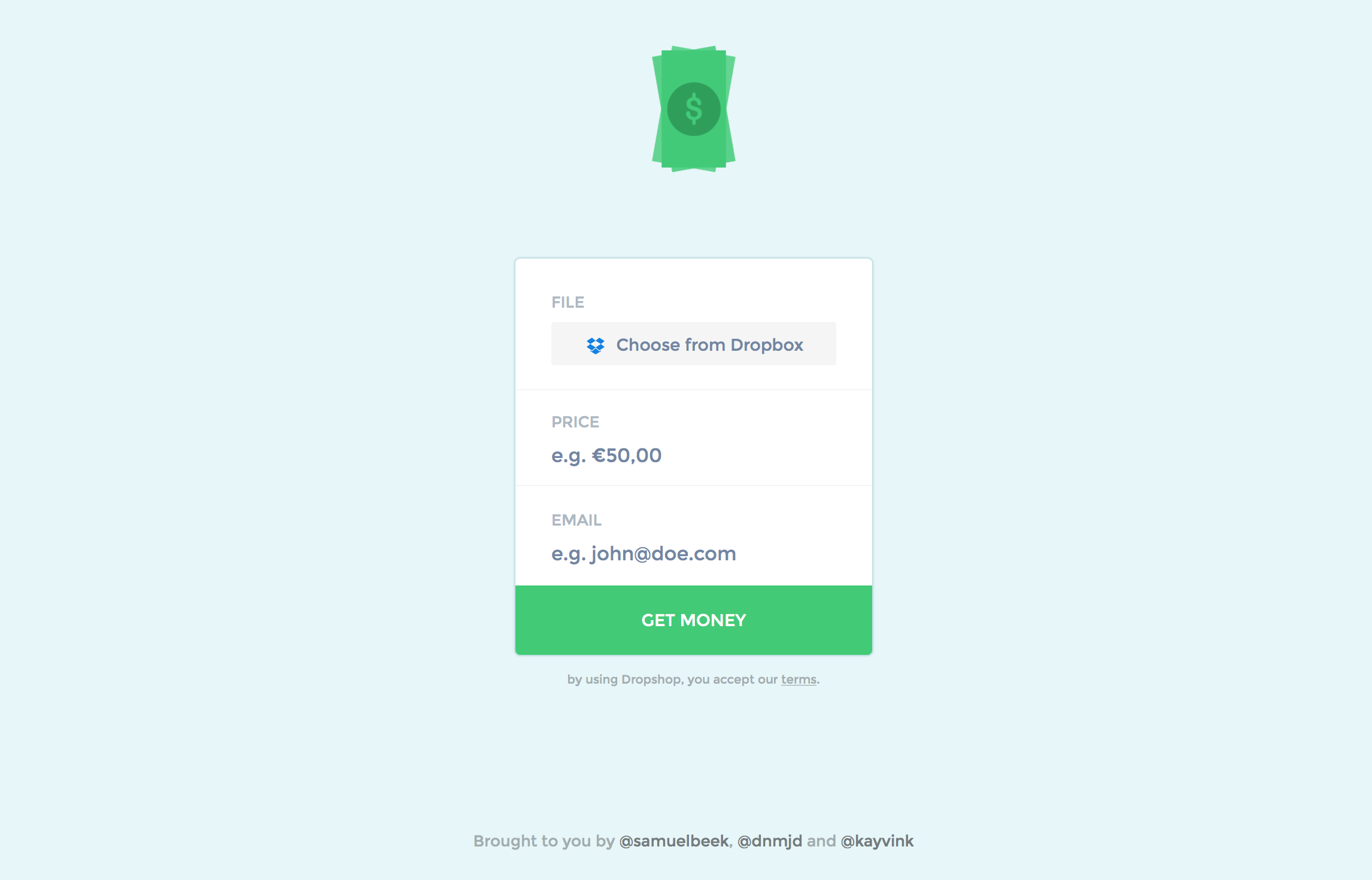The width and height of the screenshot is (1372, 880).
Task: Click the e.g. €50,00 placeholder text
Action: [x=606, y=456]
